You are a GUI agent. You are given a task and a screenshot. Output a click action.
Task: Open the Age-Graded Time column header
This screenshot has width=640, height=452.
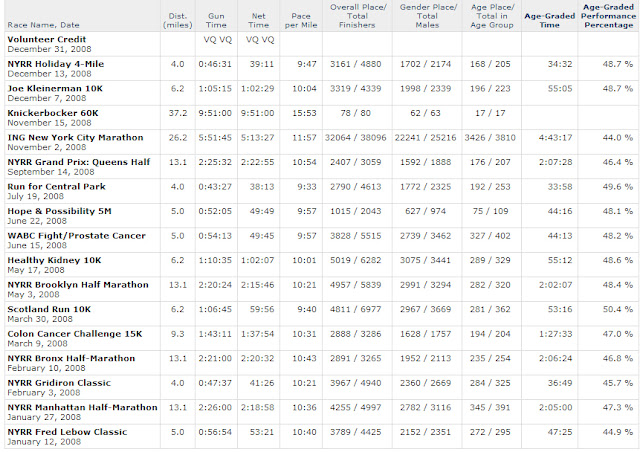(549, 20)
